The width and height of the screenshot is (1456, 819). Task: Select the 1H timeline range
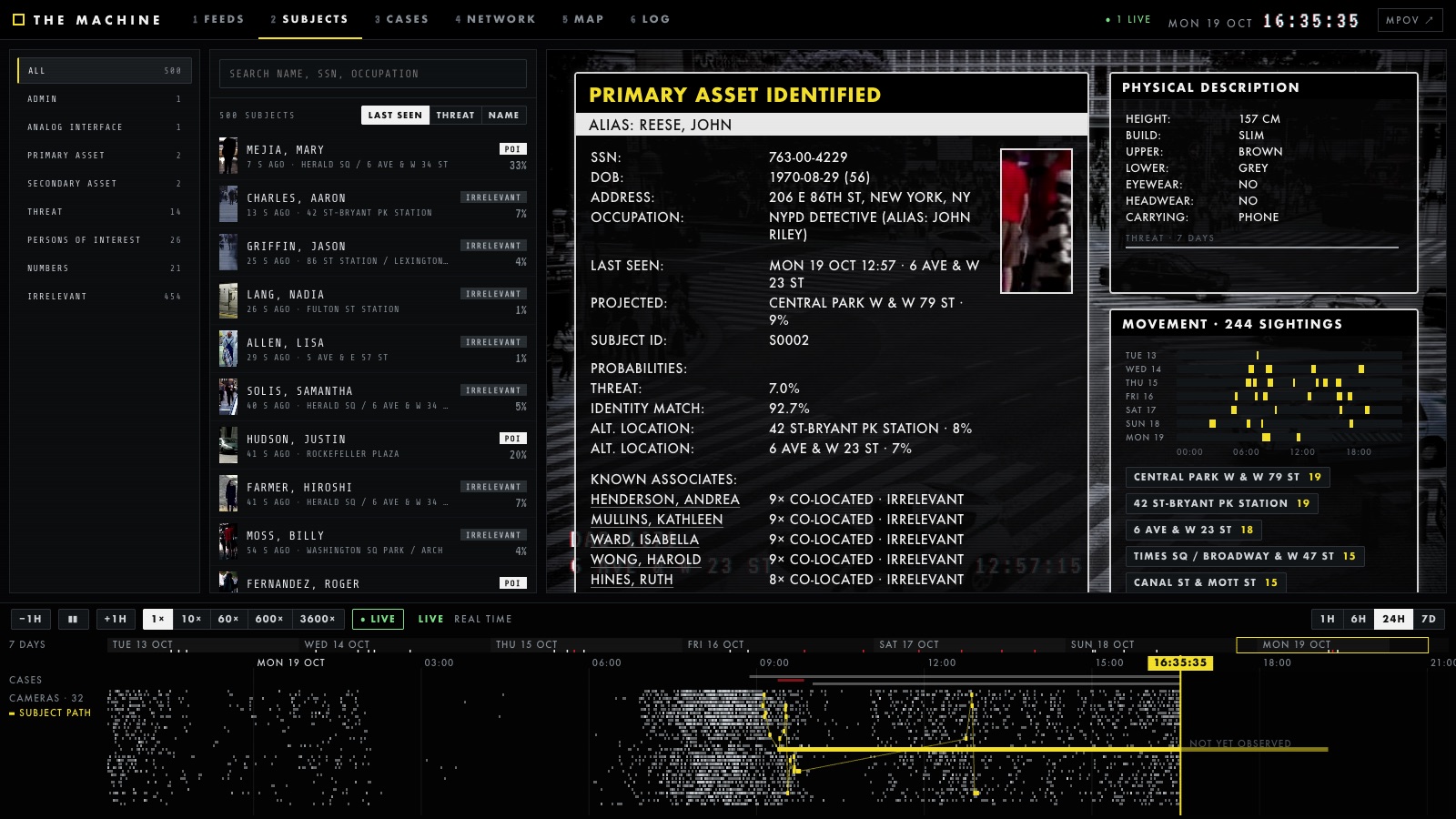point(1328,619)
